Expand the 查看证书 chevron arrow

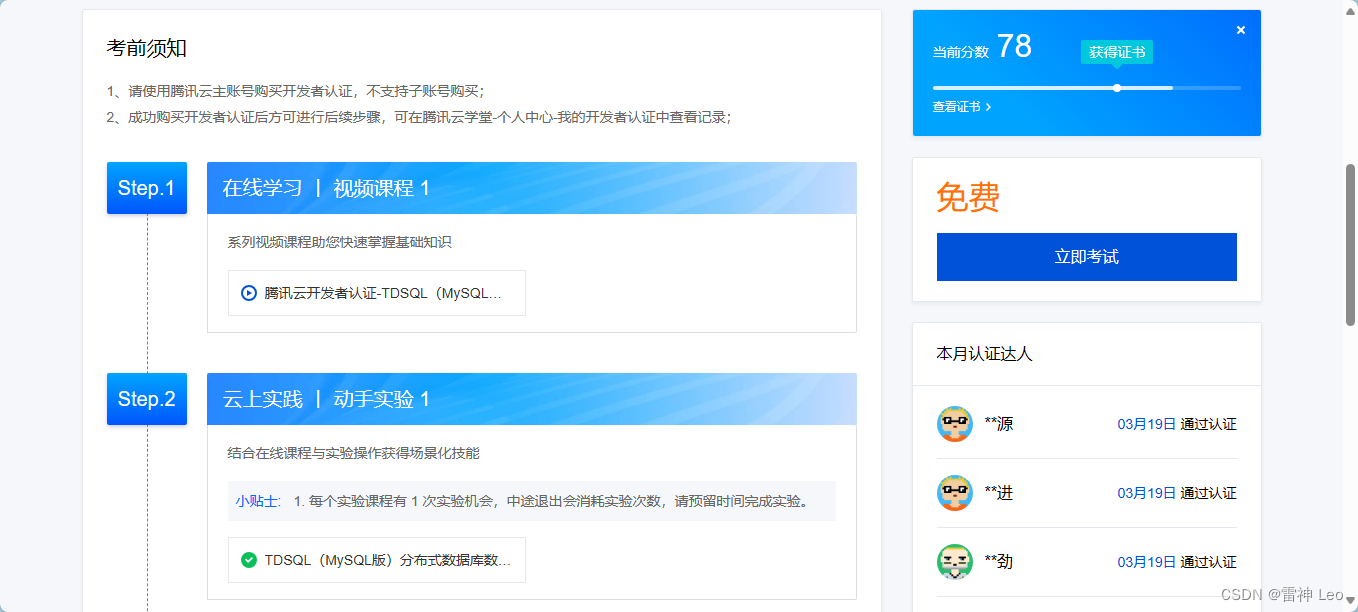click(x=988, y=107)
